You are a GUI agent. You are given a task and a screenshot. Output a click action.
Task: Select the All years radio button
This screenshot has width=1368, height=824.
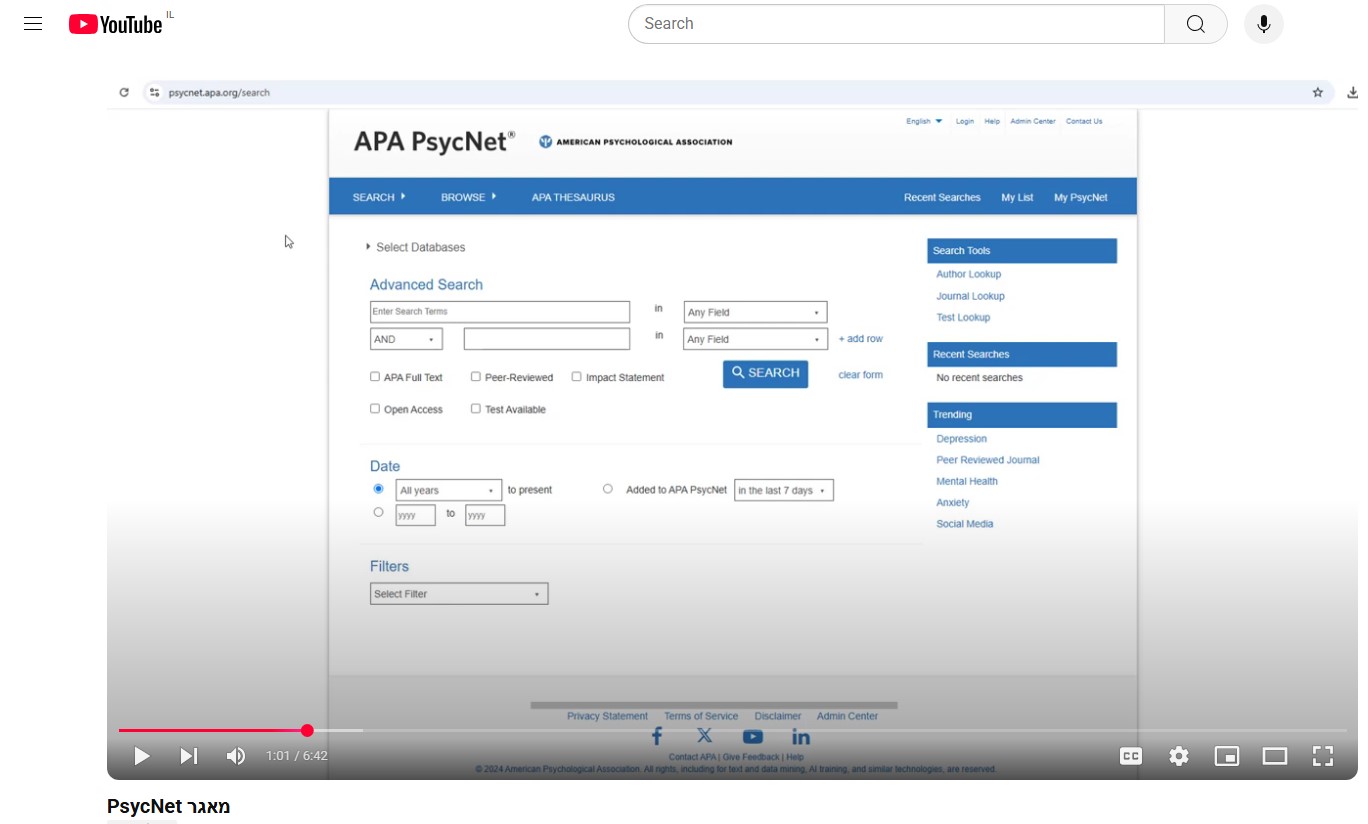pyautogui.click(x=378, y=489)
